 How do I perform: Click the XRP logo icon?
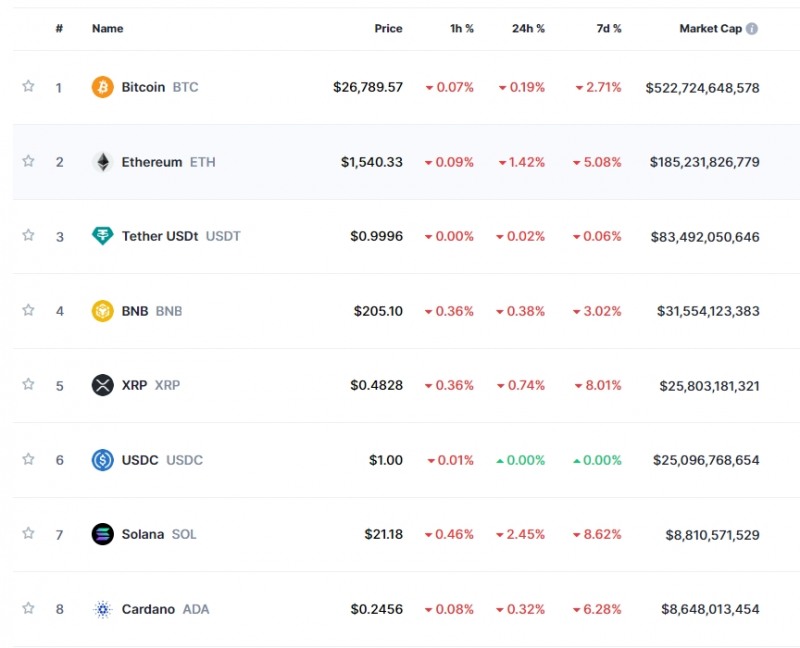pyautogui.click(x=103, y=385)
